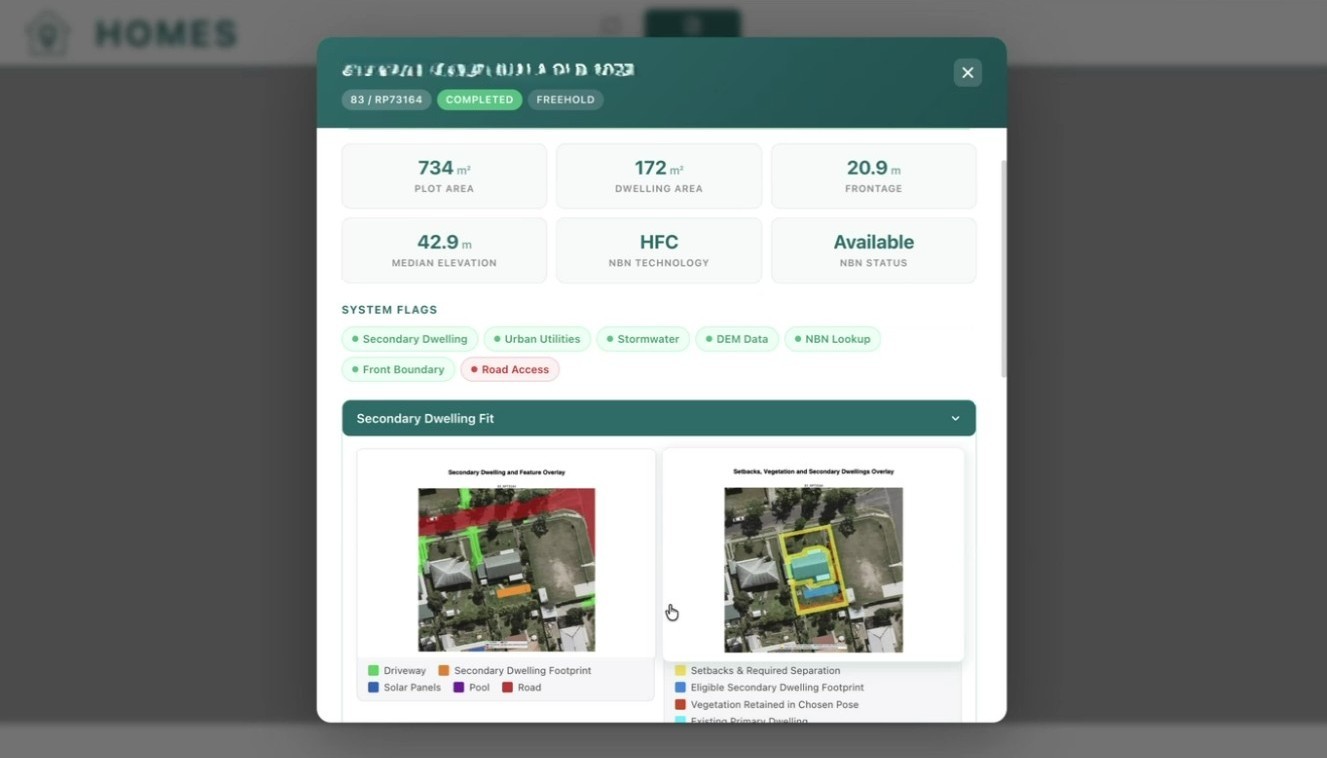The image size is (1327, 758).
Task: Click the Homes logo icon
Action: (x=47, y=34)
